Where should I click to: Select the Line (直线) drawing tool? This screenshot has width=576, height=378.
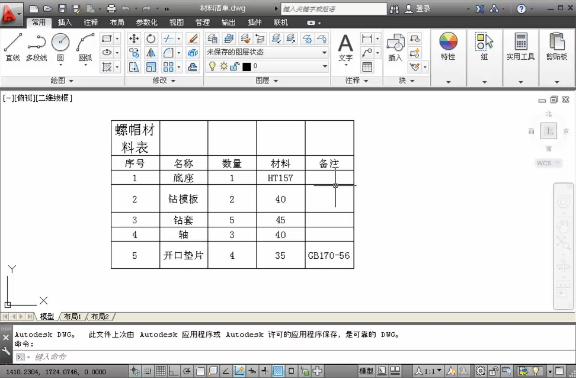pyautogui.click(x=13, y=47)
